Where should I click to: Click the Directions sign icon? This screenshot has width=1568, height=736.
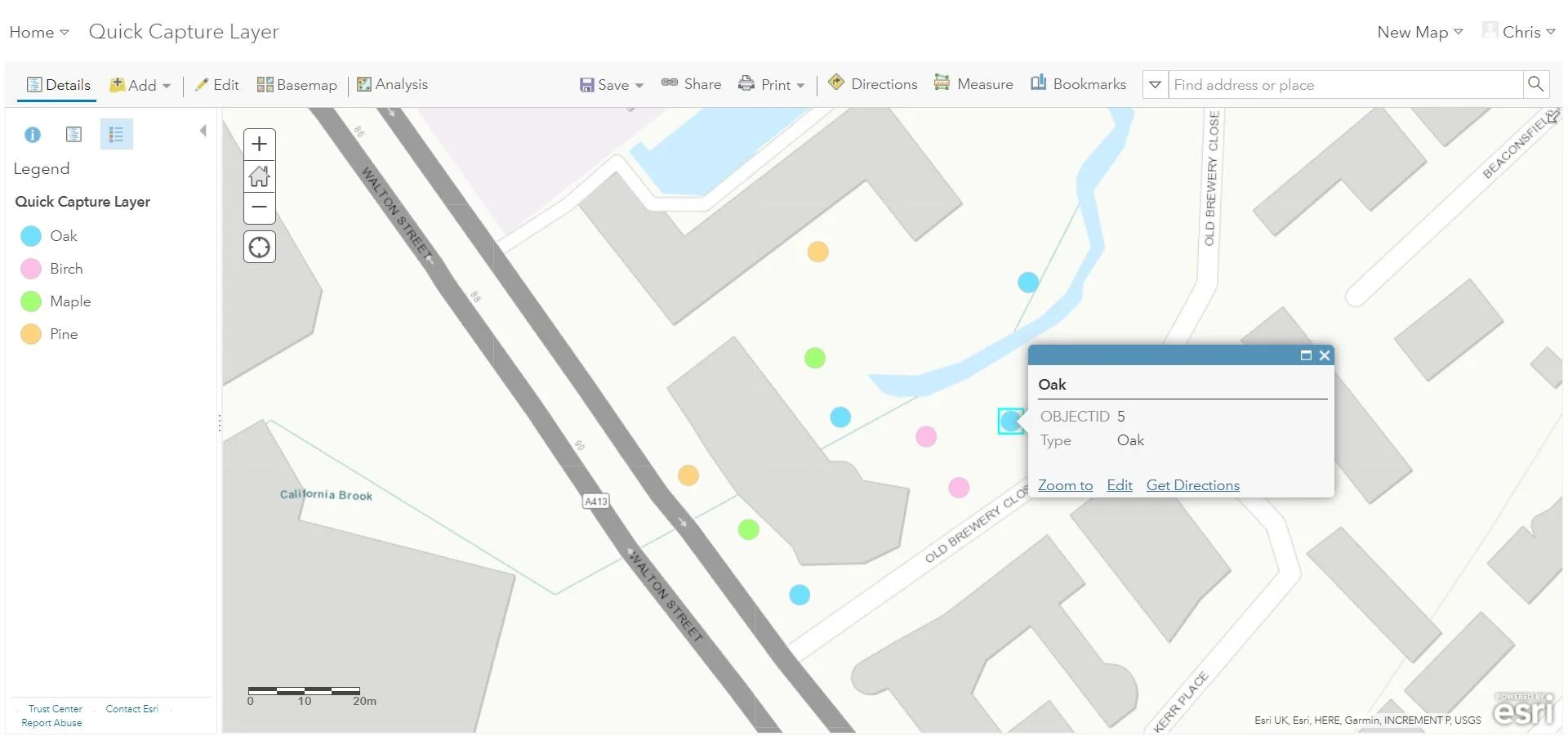pyautogui.click(x=835, y=83)
